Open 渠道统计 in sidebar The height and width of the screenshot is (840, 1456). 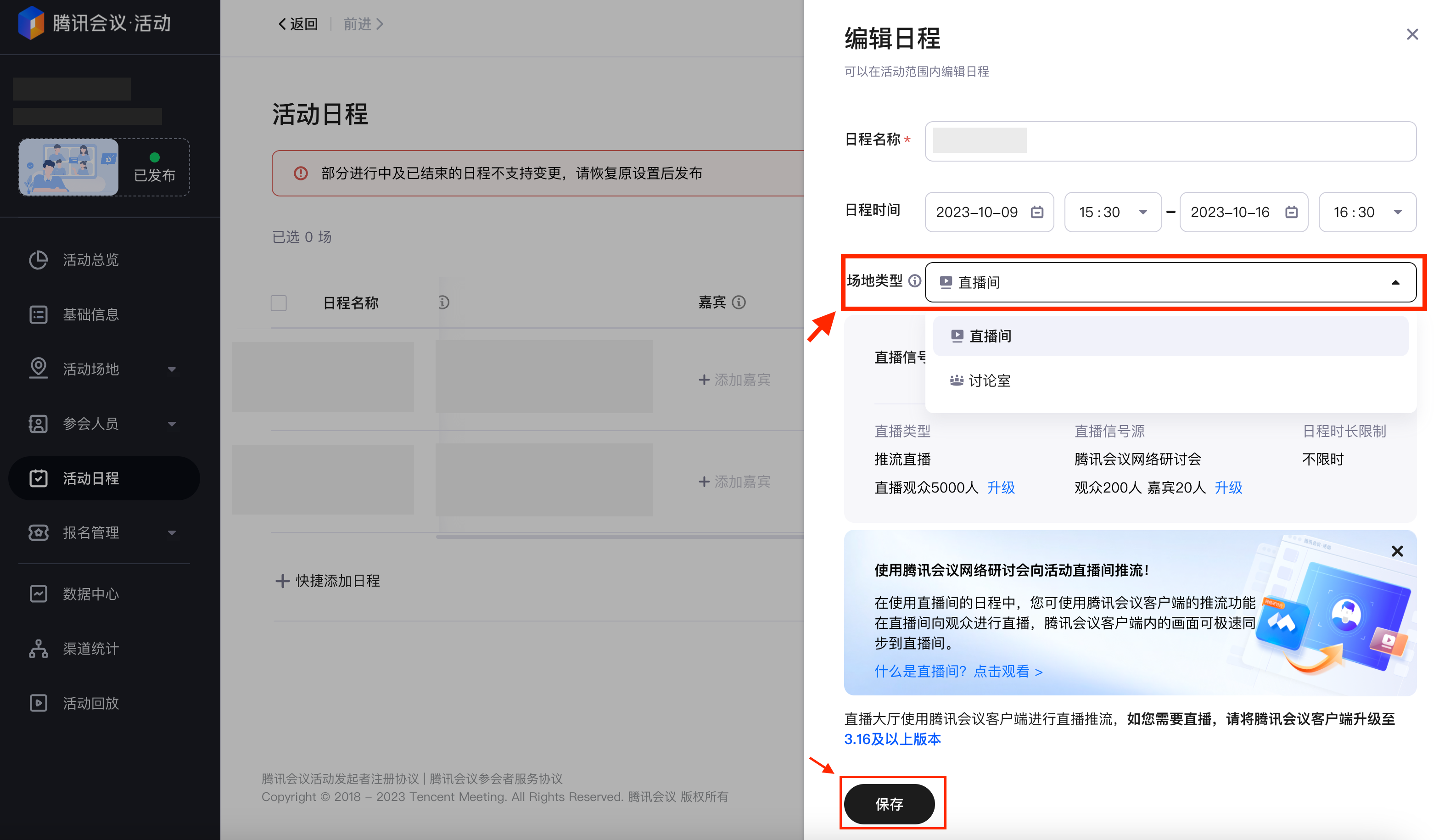(91, 649)
